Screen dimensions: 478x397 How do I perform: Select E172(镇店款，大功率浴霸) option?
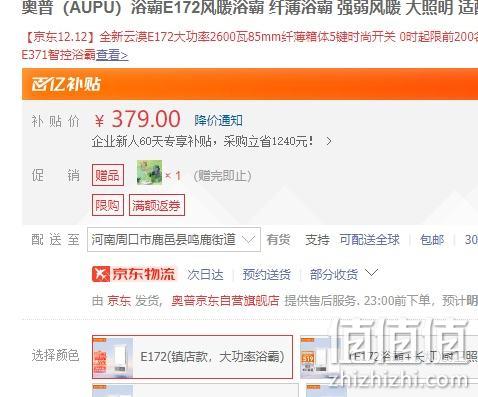click(x=192, y=357)
